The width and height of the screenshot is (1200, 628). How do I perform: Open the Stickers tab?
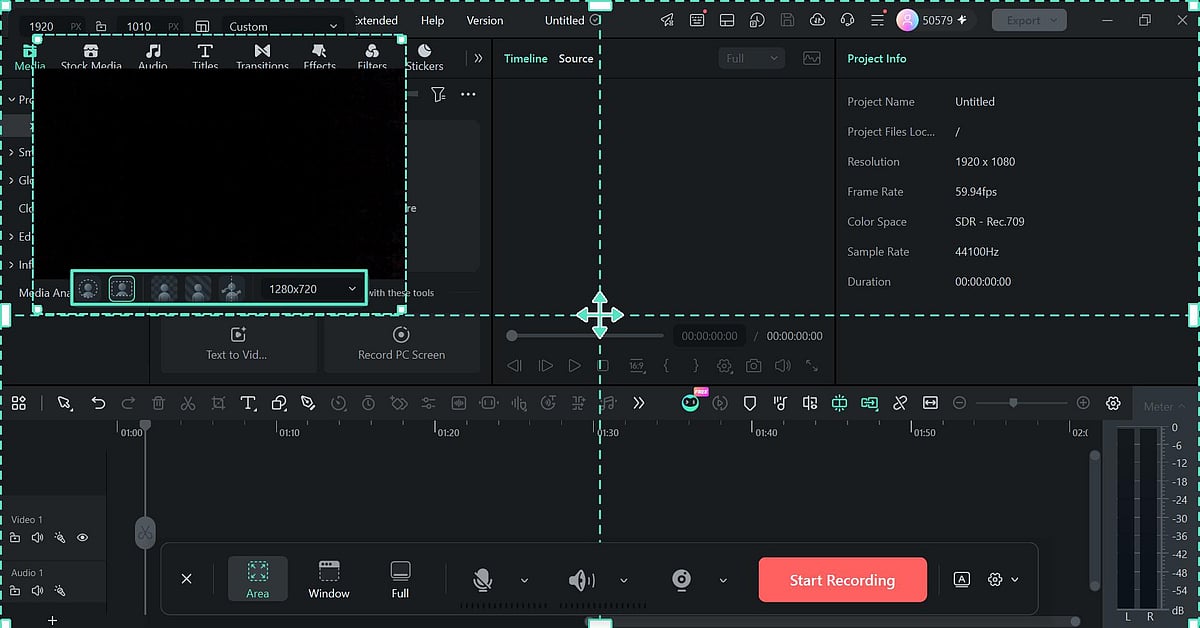click(424, 58)
